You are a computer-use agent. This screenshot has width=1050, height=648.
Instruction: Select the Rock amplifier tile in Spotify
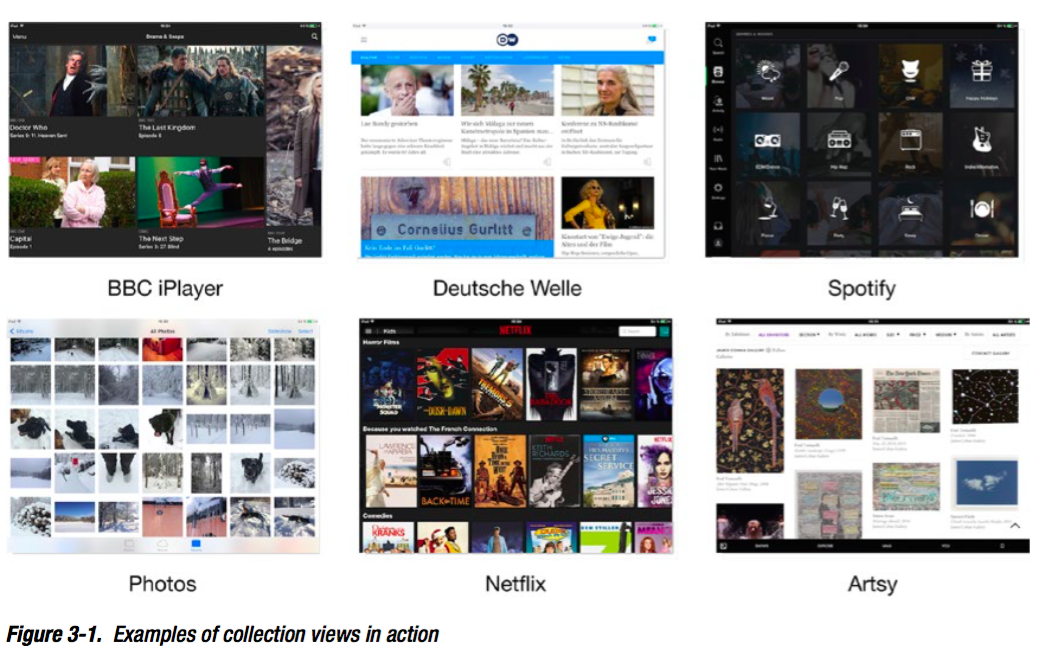910,145
